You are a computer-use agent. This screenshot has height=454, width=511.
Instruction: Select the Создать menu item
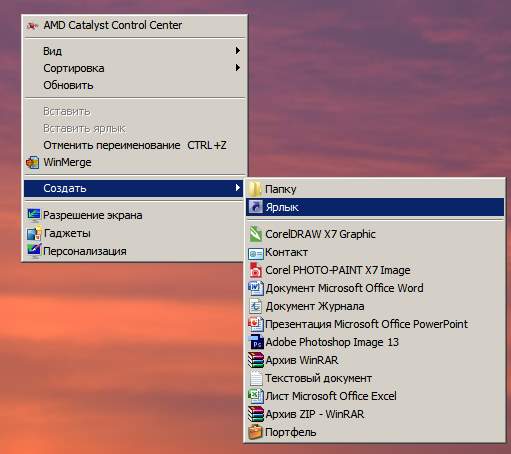(134, 188)
